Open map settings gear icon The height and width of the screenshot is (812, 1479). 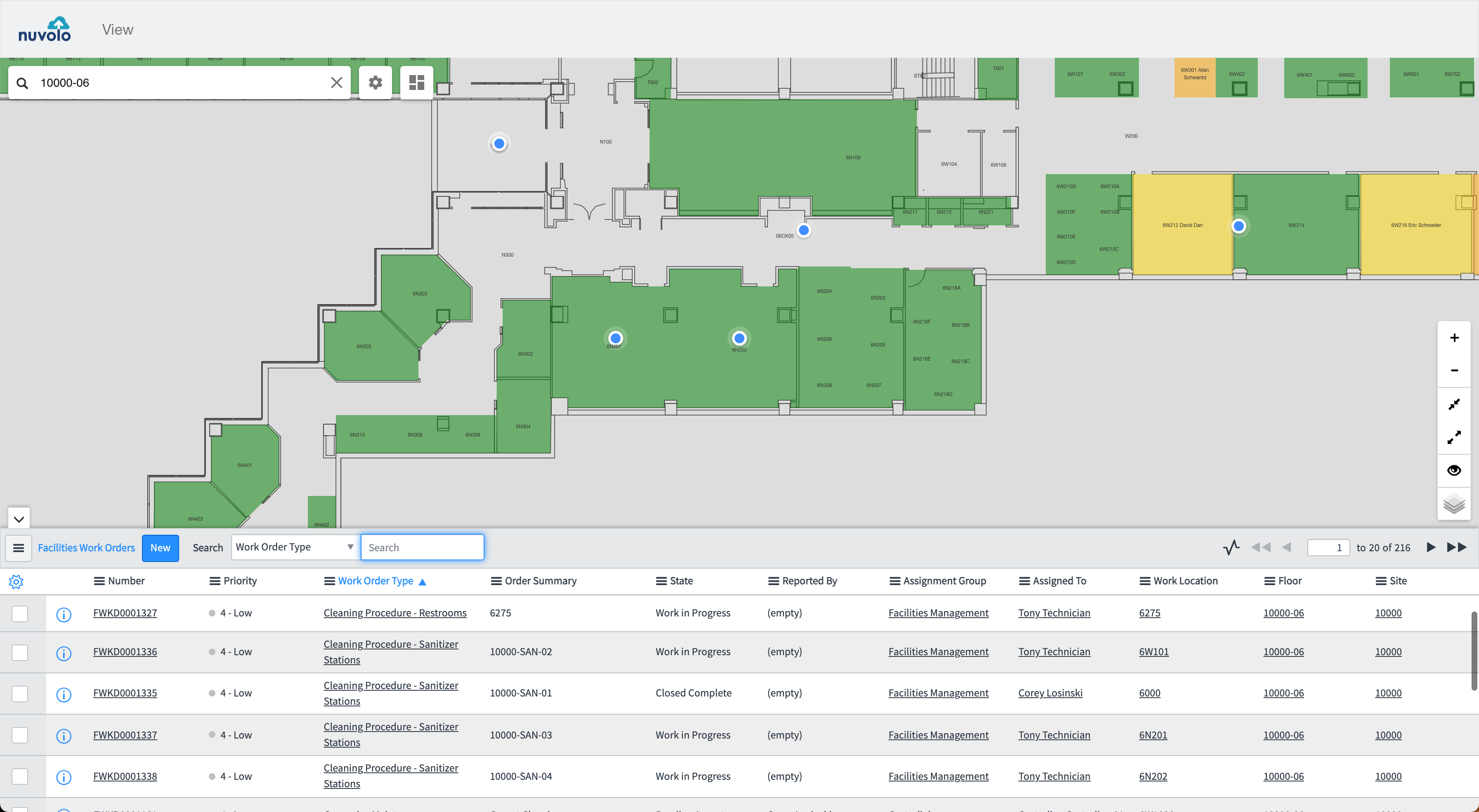pos(375,83)
